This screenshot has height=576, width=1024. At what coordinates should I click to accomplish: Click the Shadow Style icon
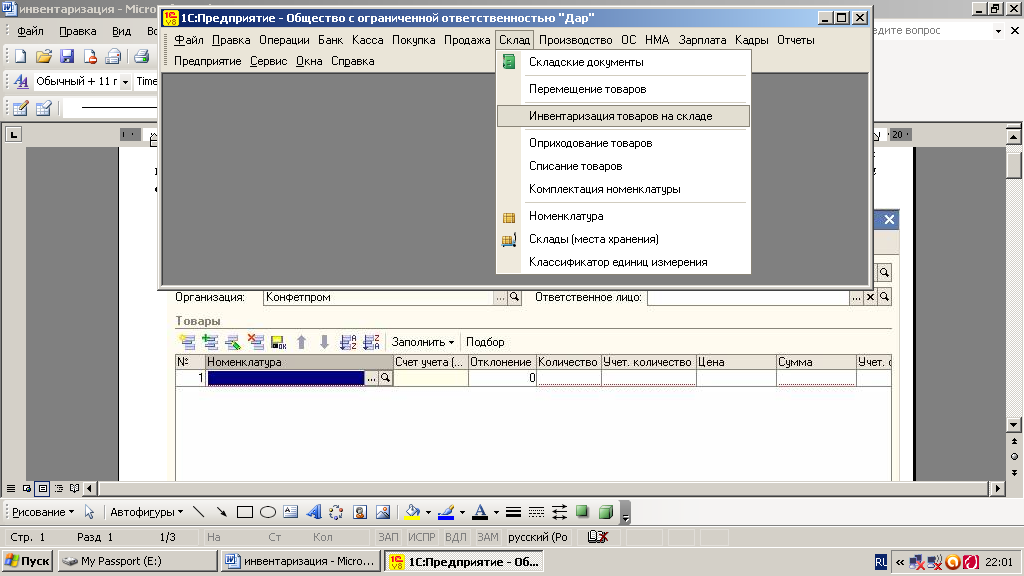582,512
